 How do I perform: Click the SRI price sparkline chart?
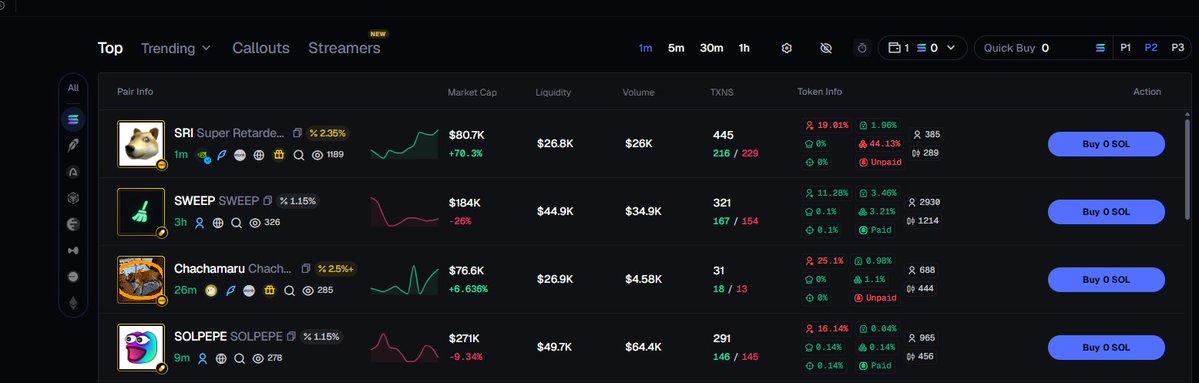[405, 144]
